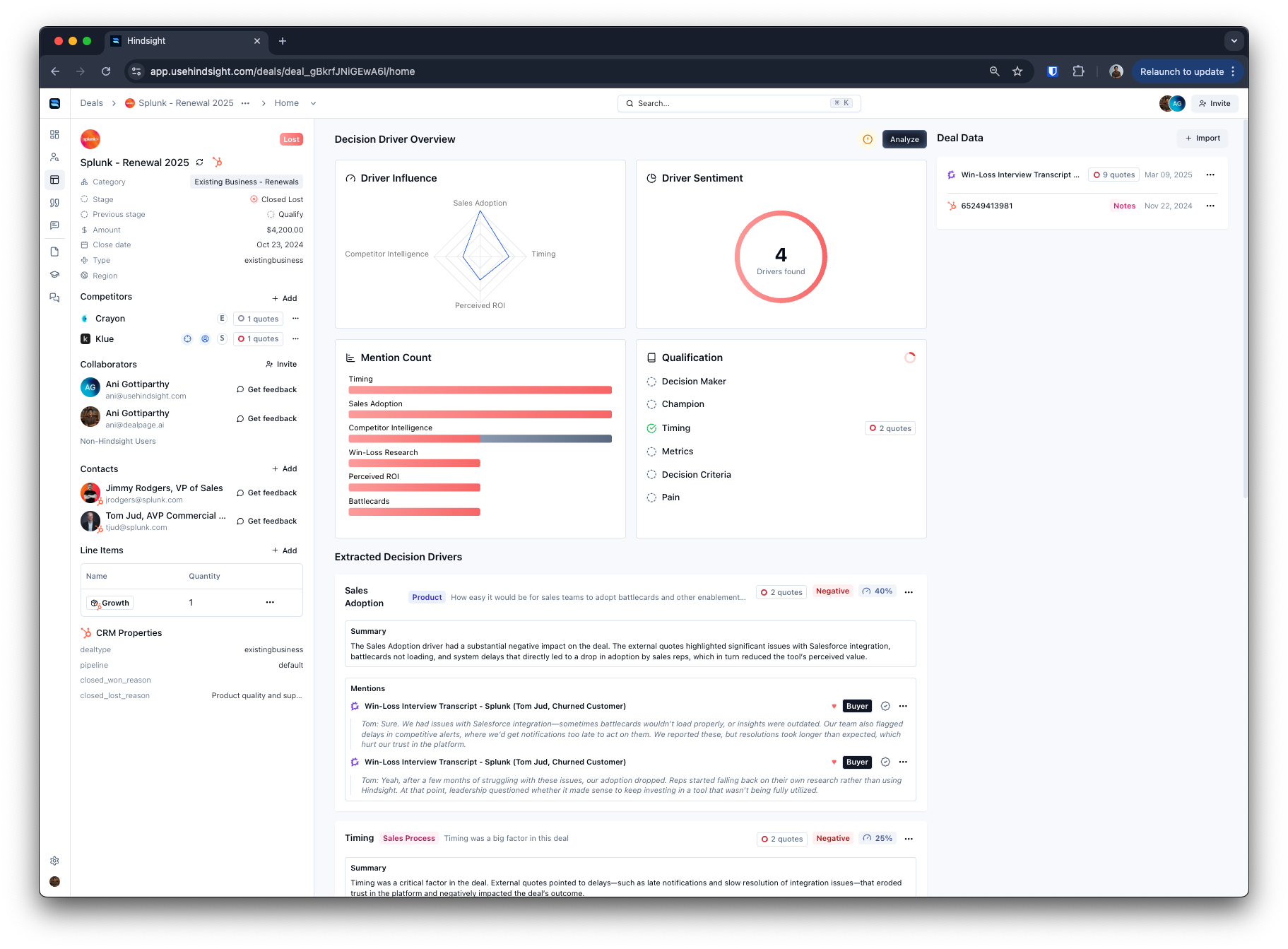Open a new browser tab
Image resolution: width=1288 pixels, height=949 pixels.
click(283, 41)
